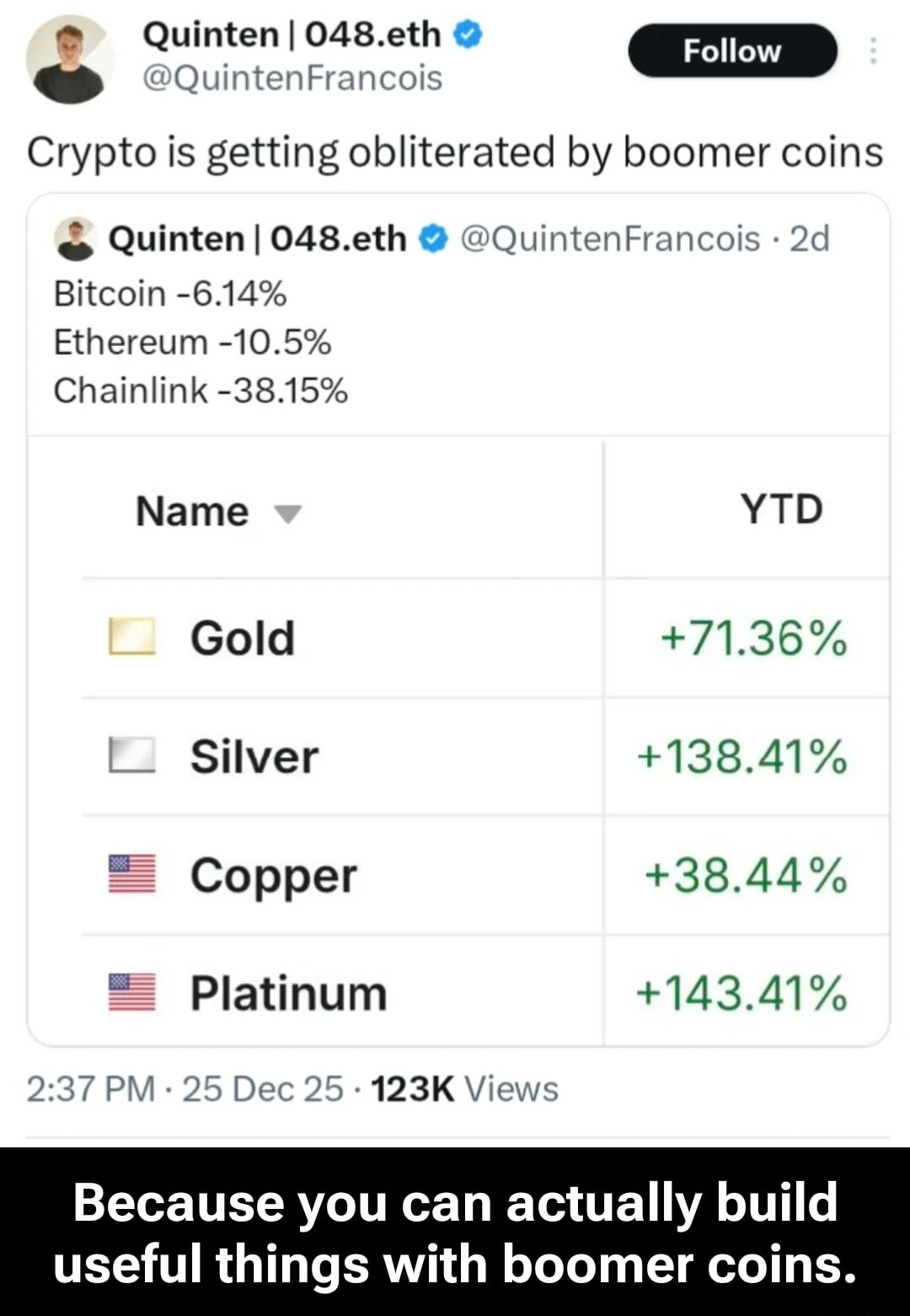This screenshot has width=910, height=1316.
Task: Click the US flag next to Platinum
Action: [131, 992]
